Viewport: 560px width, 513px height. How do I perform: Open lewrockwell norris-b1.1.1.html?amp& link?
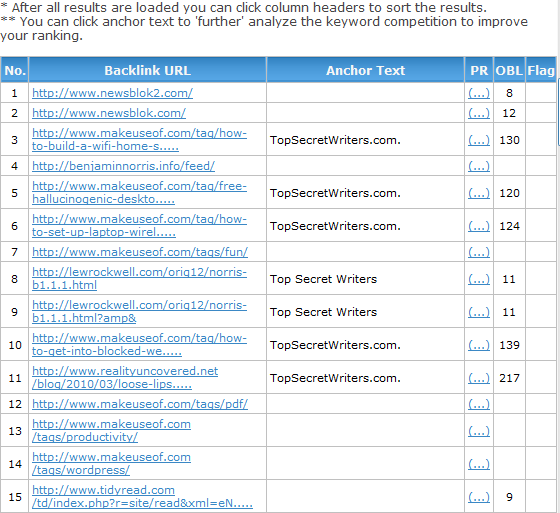pyautogui.click(x=139, y=311)
